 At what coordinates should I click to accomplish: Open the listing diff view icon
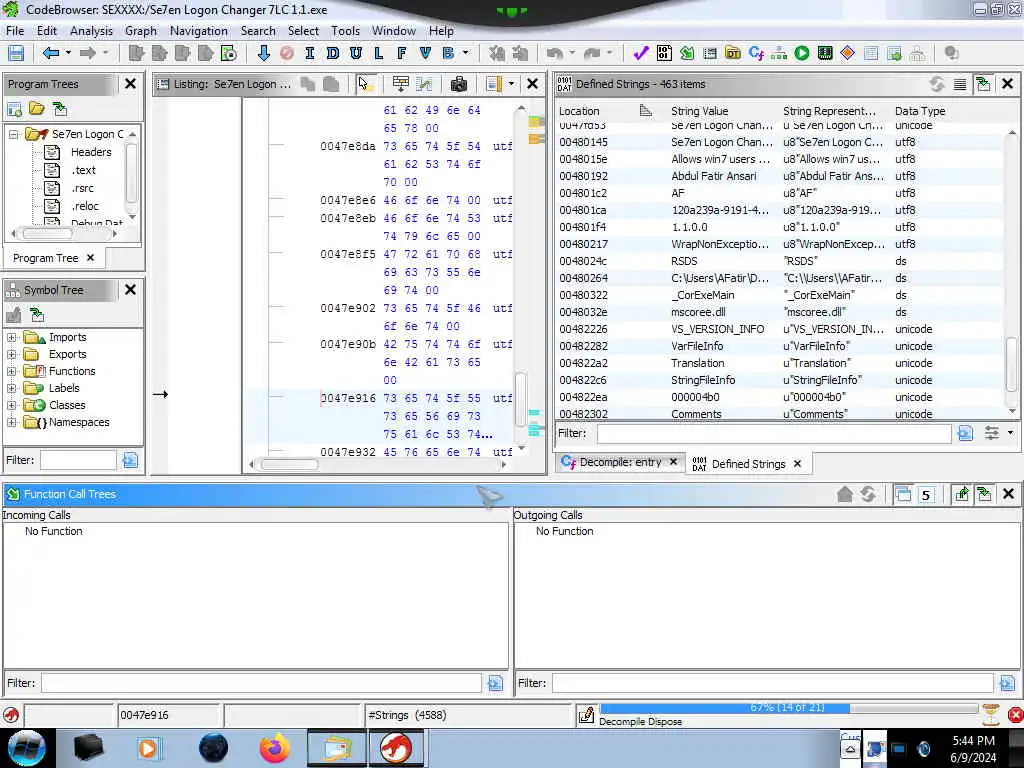pyautogui.click(x=424, y=84)
